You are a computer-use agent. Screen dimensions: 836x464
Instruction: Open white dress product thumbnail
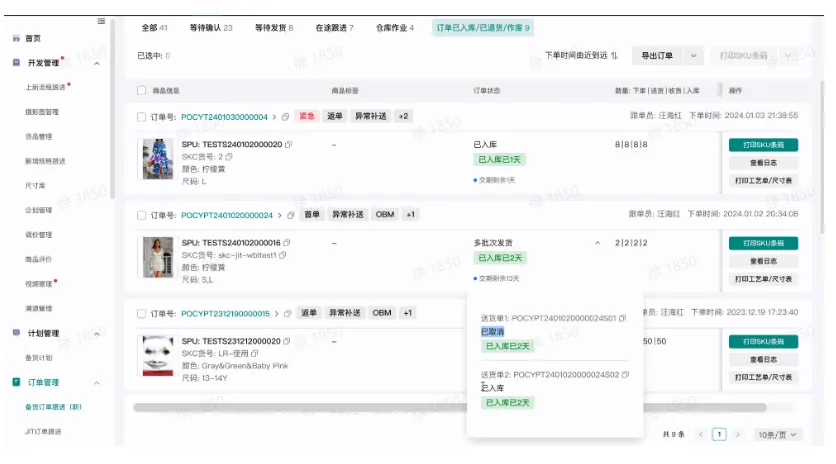click(x=157, y=257)
